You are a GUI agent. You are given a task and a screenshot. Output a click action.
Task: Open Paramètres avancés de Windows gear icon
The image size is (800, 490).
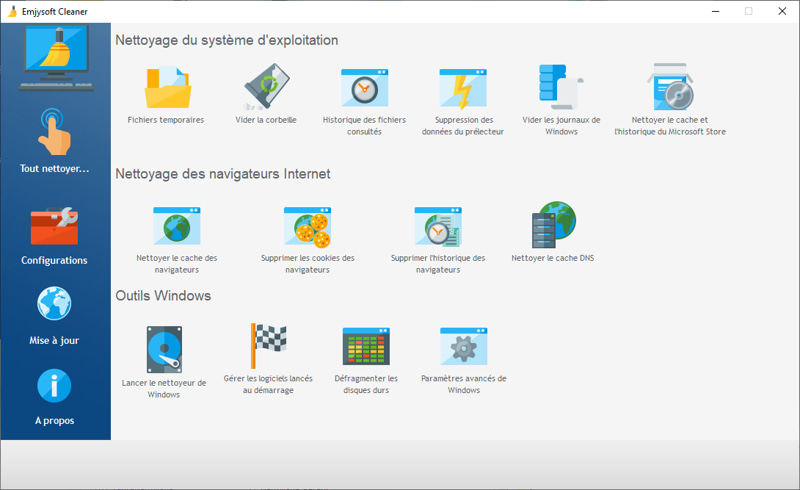[x=463, y=346]
